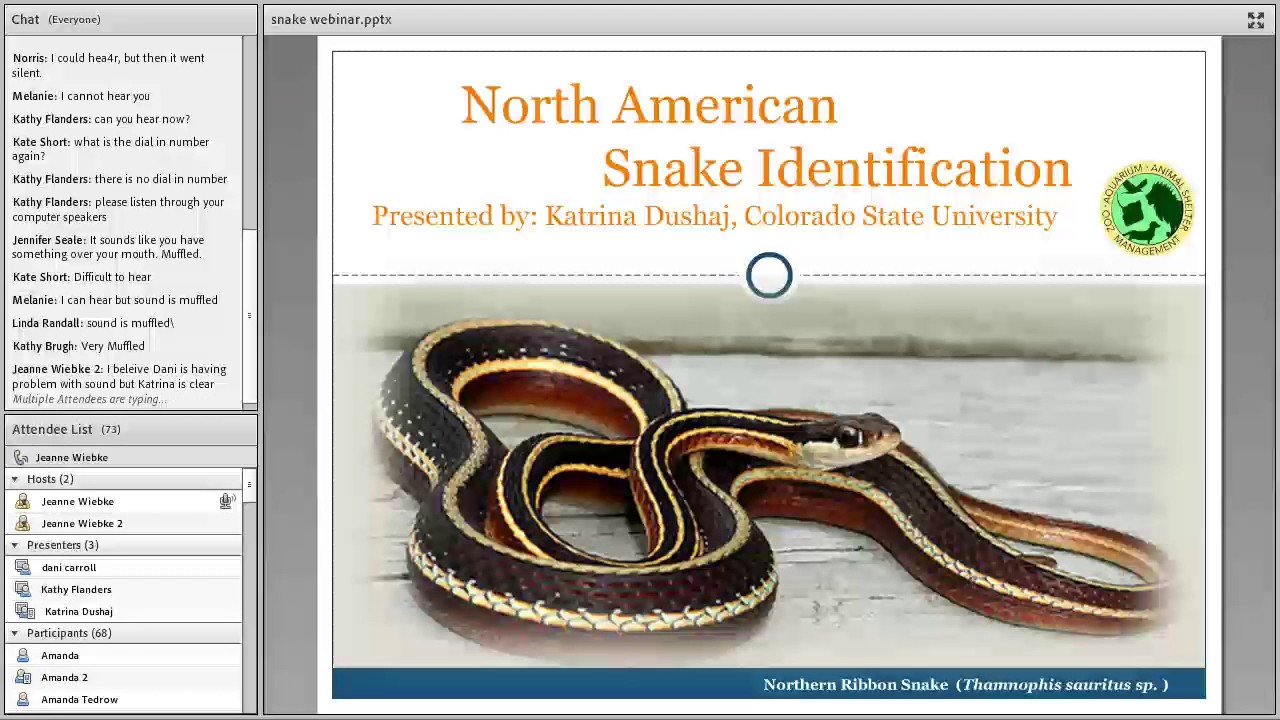Image resolution: width=1280 pixels, height=720 pixels.
Task: Click the presenter icon for Katrina Dushaj
Action: click(x=25, y=611)
